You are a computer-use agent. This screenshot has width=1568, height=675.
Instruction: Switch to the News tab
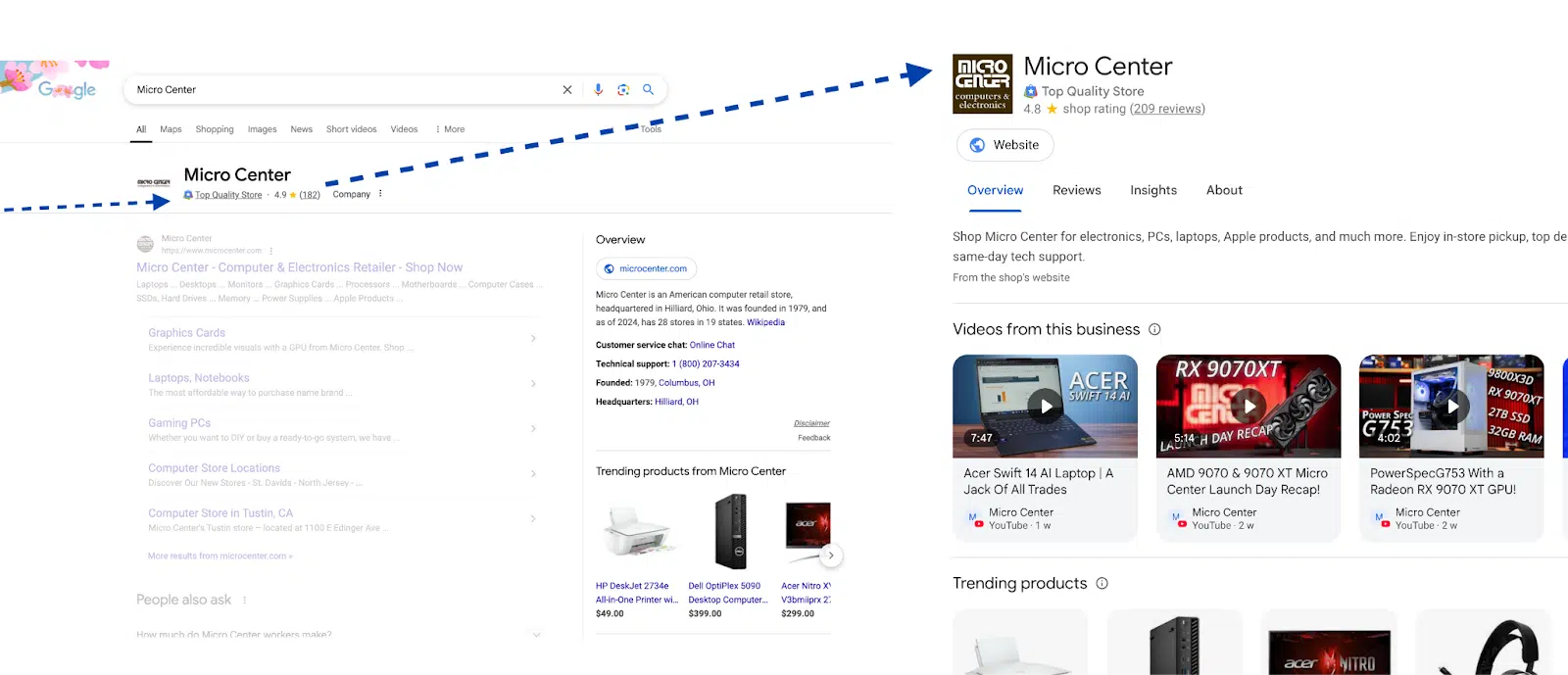pos(301,129)
